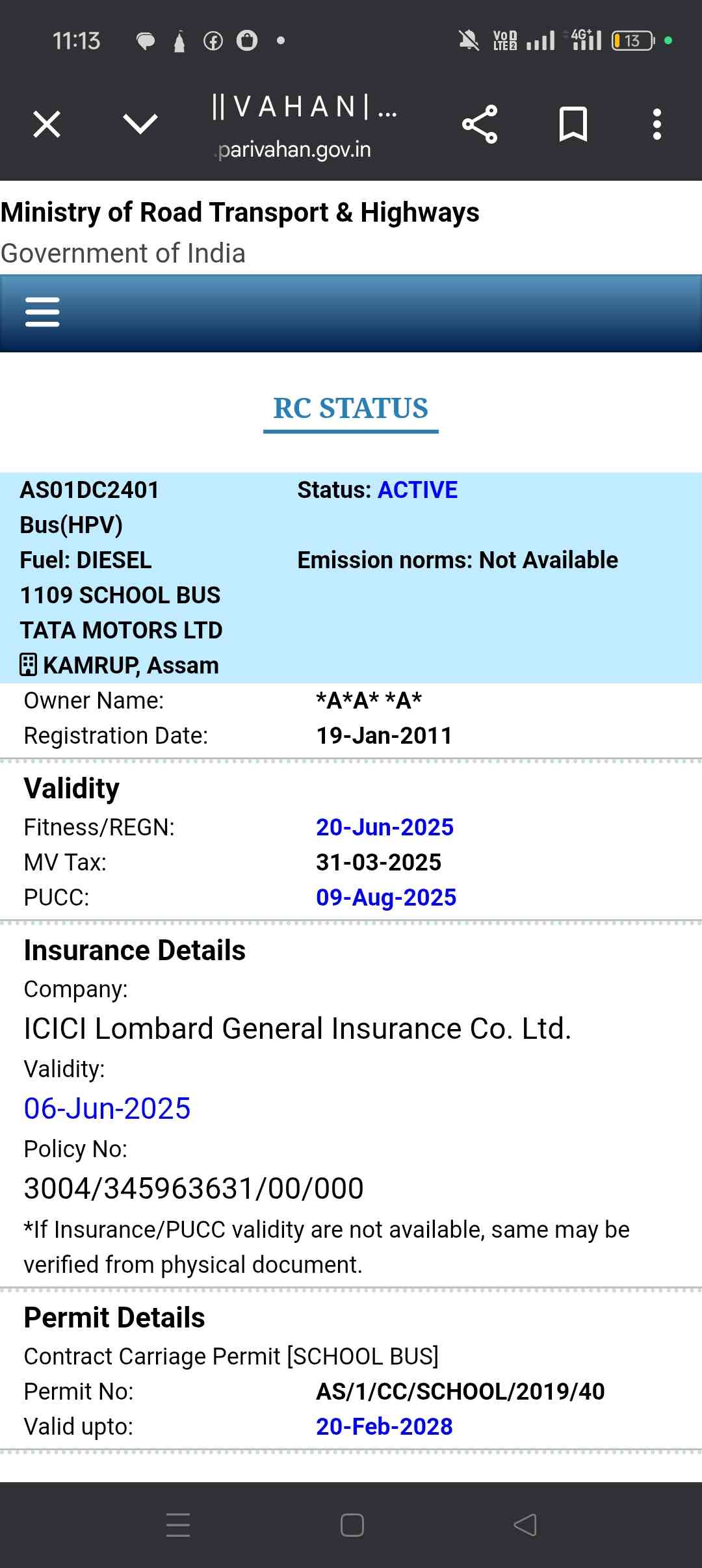The height and width of the screenshot is (1568, 702).
Task: Tap the muted notifications bell icon
Action: (x=469, y=41)
